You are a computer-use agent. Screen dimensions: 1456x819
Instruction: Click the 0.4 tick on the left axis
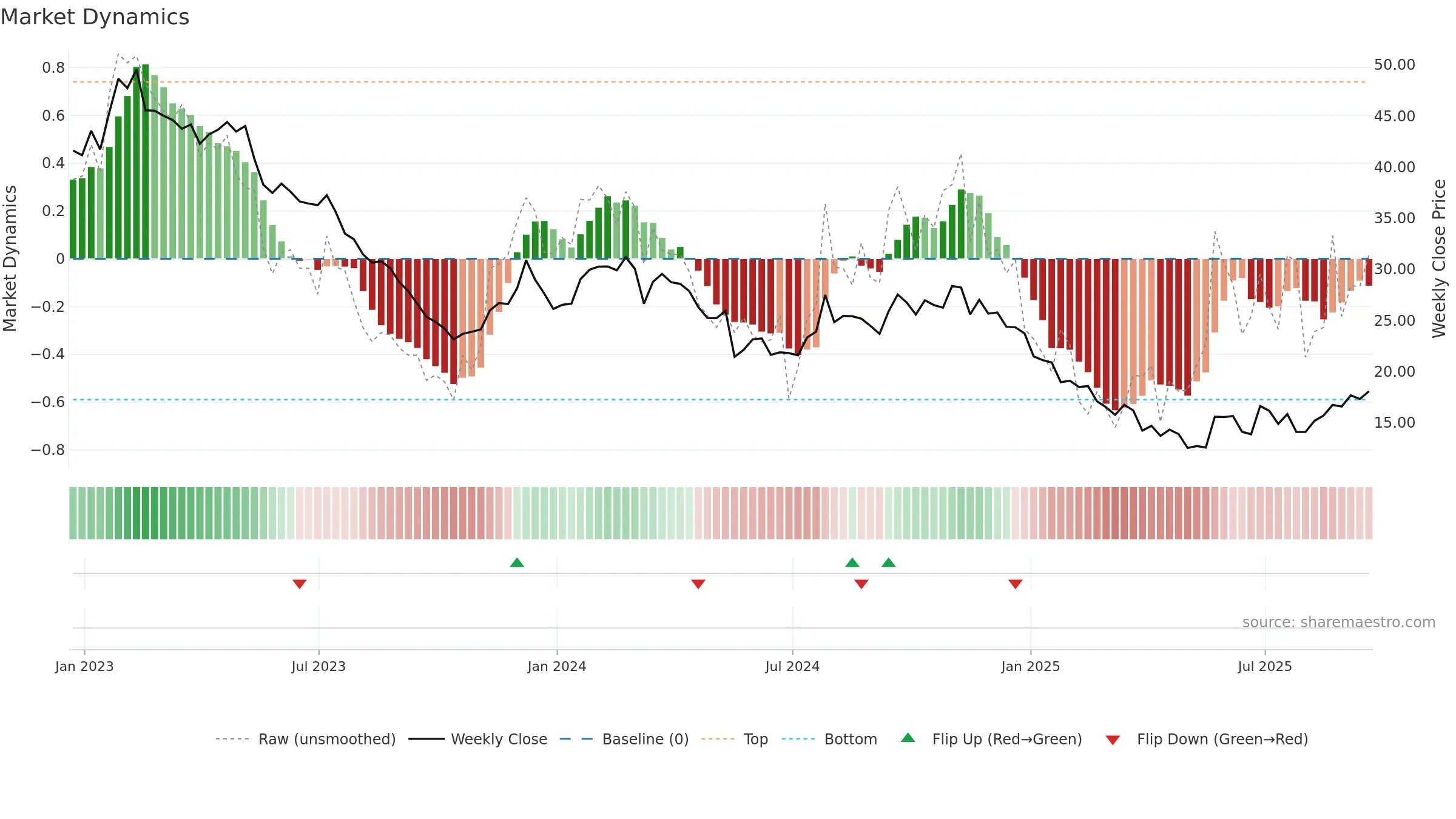[53, 163]
